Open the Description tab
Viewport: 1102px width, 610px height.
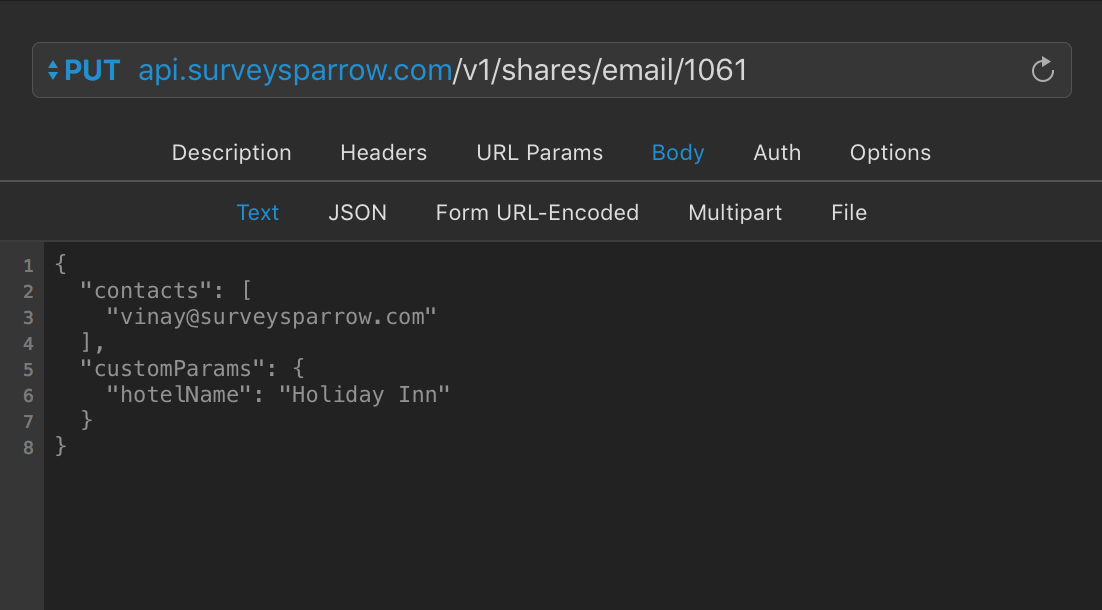click(231, 153)
